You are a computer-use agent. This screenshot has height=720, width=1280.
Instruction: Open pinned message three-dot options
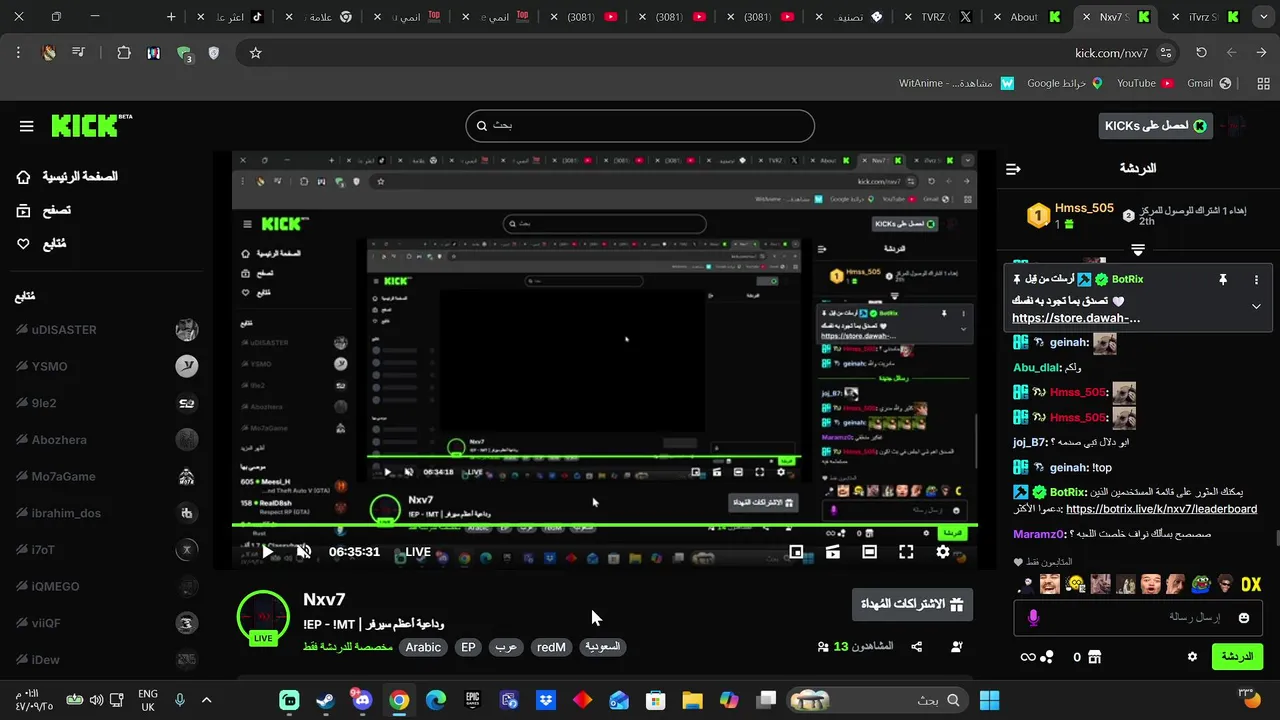point(1256,280)
